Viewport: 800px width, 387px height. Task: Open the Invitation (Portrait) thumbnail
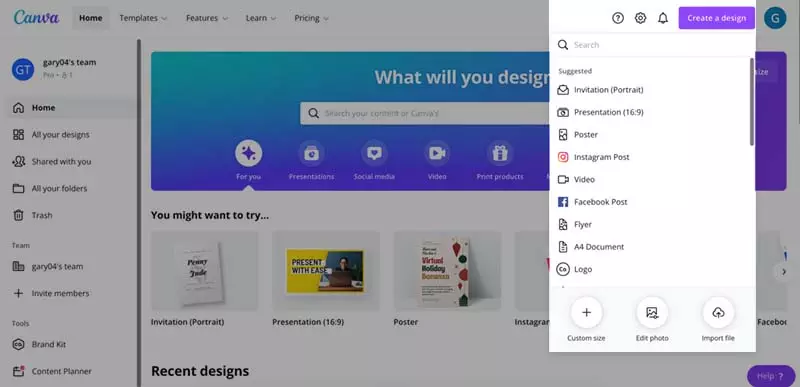click(205, 271)
